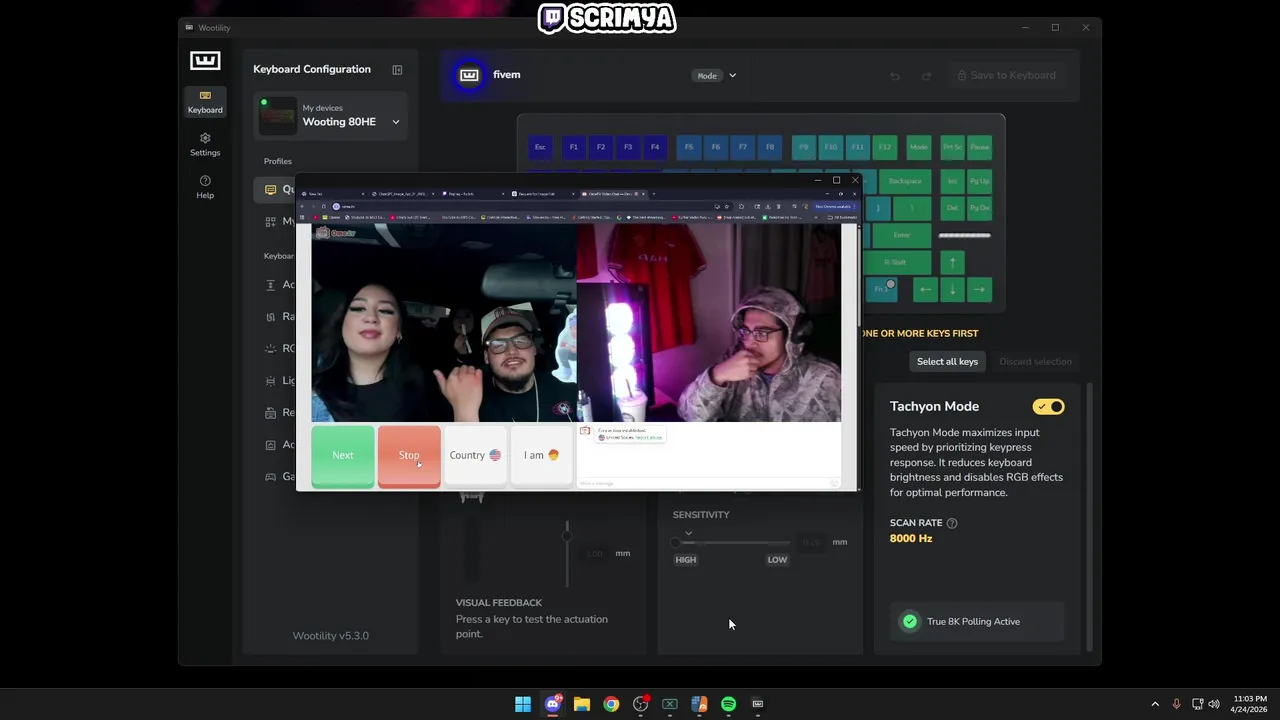
Task: Select the F1 key on keyboard layout
Action: tap(574, 147)
